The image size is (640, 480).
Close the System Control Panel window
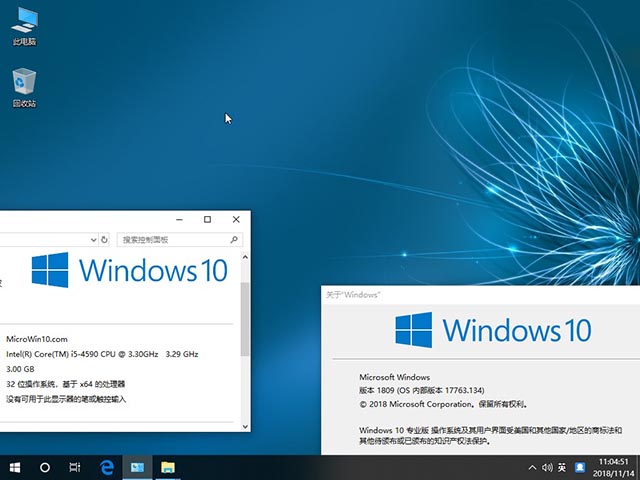(x=236, y=220)
